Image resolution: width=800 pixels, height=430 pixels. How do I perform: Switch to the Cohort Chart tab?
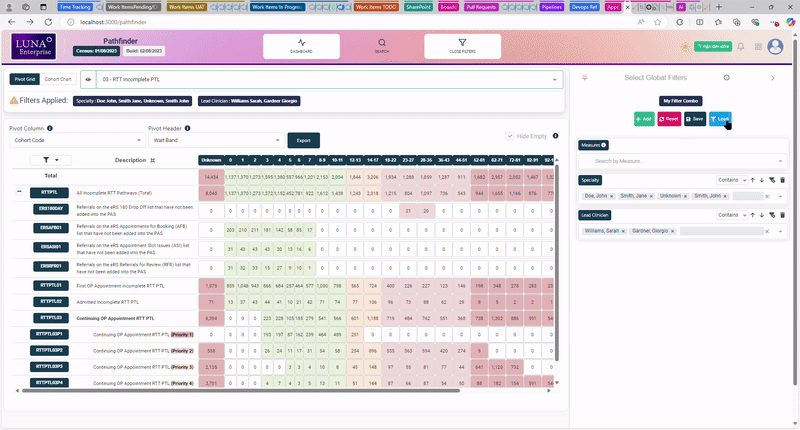[x=58, y=78]
